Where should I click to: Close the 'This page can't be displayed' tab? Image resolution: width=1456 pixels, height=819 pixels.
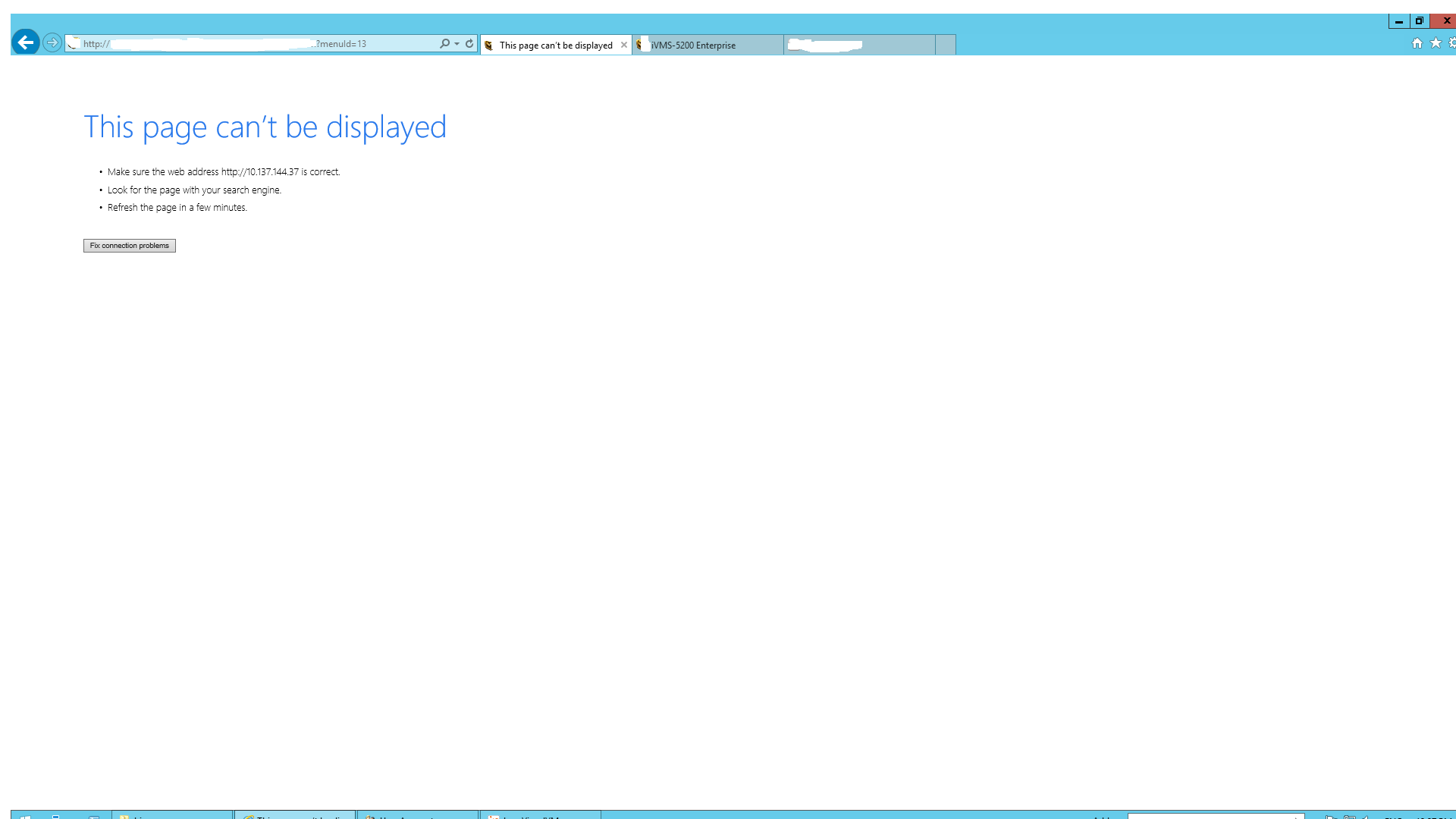[624, 45]
